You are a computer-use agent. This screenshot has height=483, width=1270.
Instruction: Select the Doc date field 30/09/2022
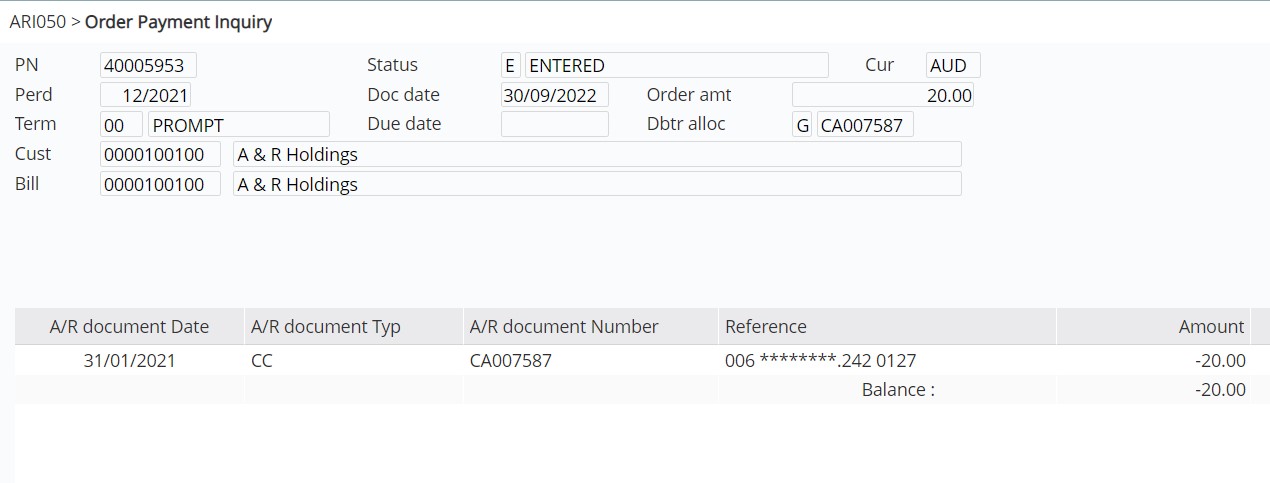point(554,96)
